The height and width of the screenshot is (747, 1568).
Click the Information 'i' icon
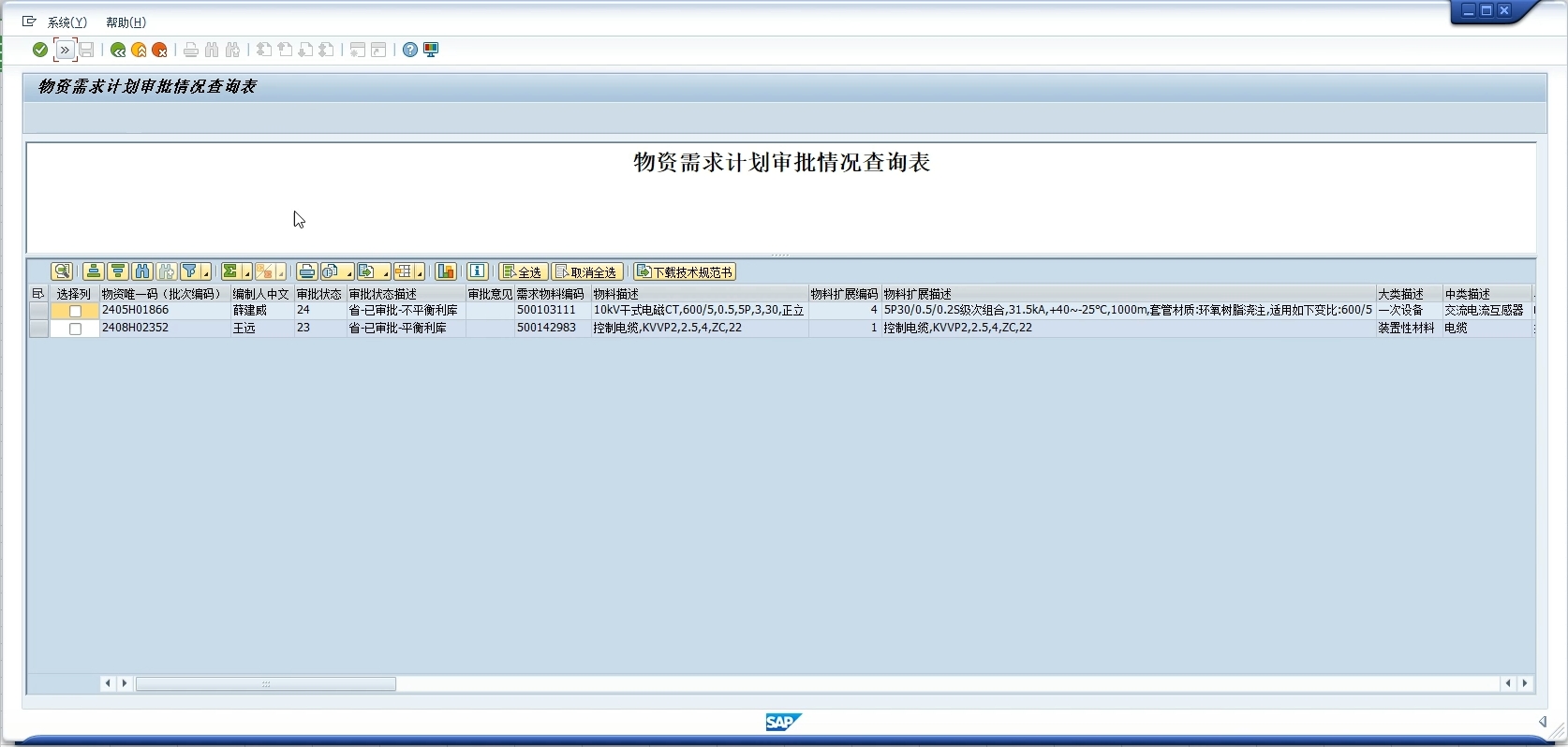coord(478,271)
